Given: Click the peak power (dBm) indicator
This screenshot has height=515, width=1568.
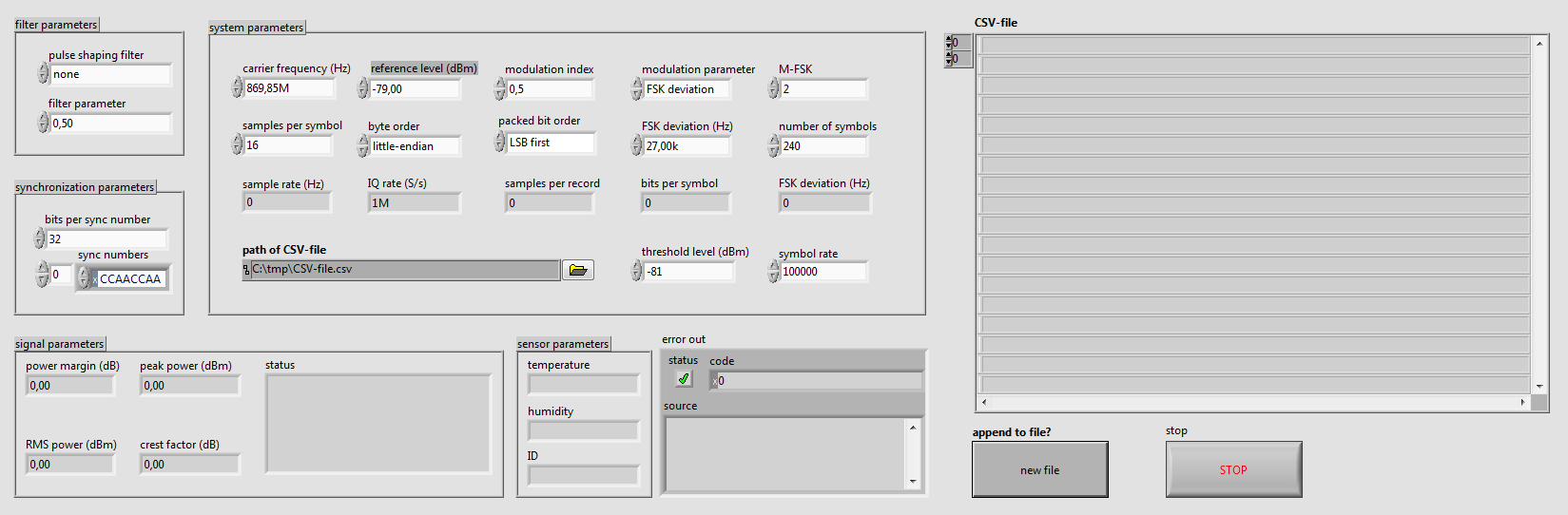Looking at the screenshot, I should 189,385.
